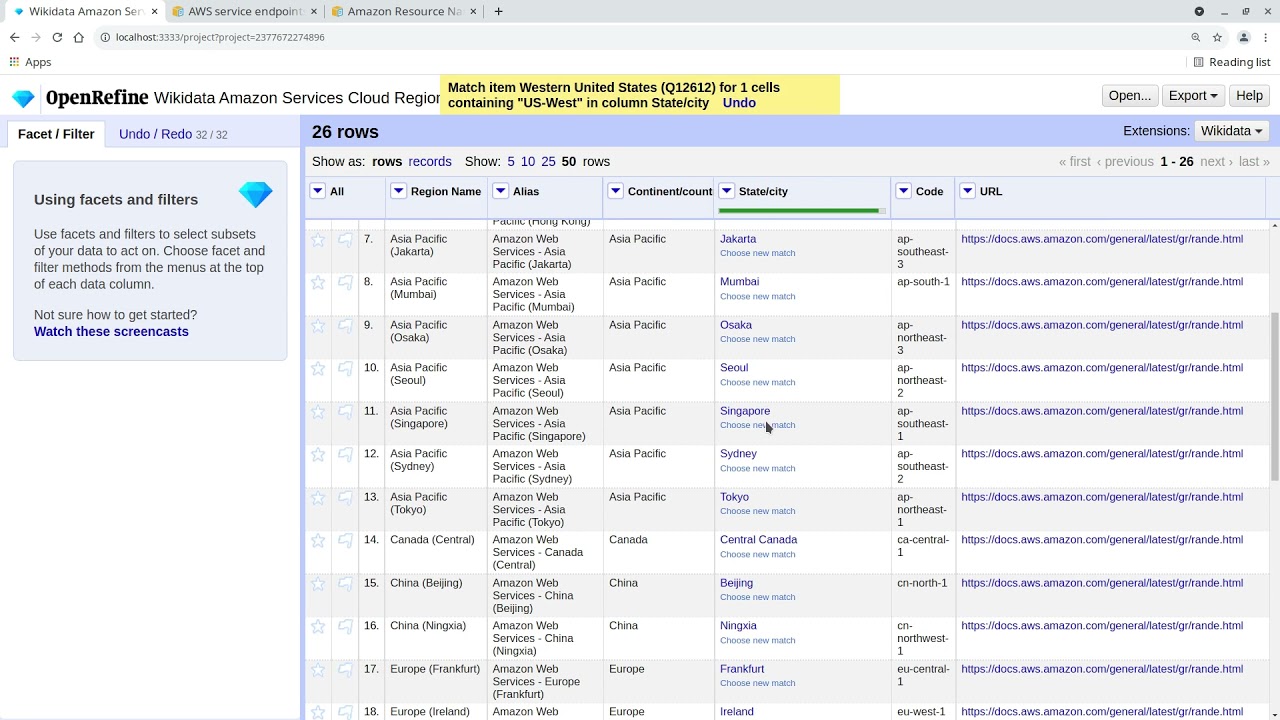Screen dimensions: 1280x720
Task: Go to browser home page
Action: 78,37
